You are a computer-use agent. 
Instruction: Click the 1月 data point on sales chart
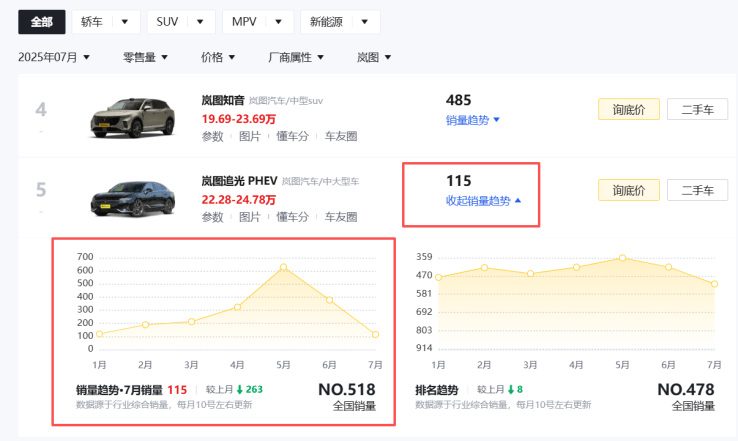coord(99,334)
